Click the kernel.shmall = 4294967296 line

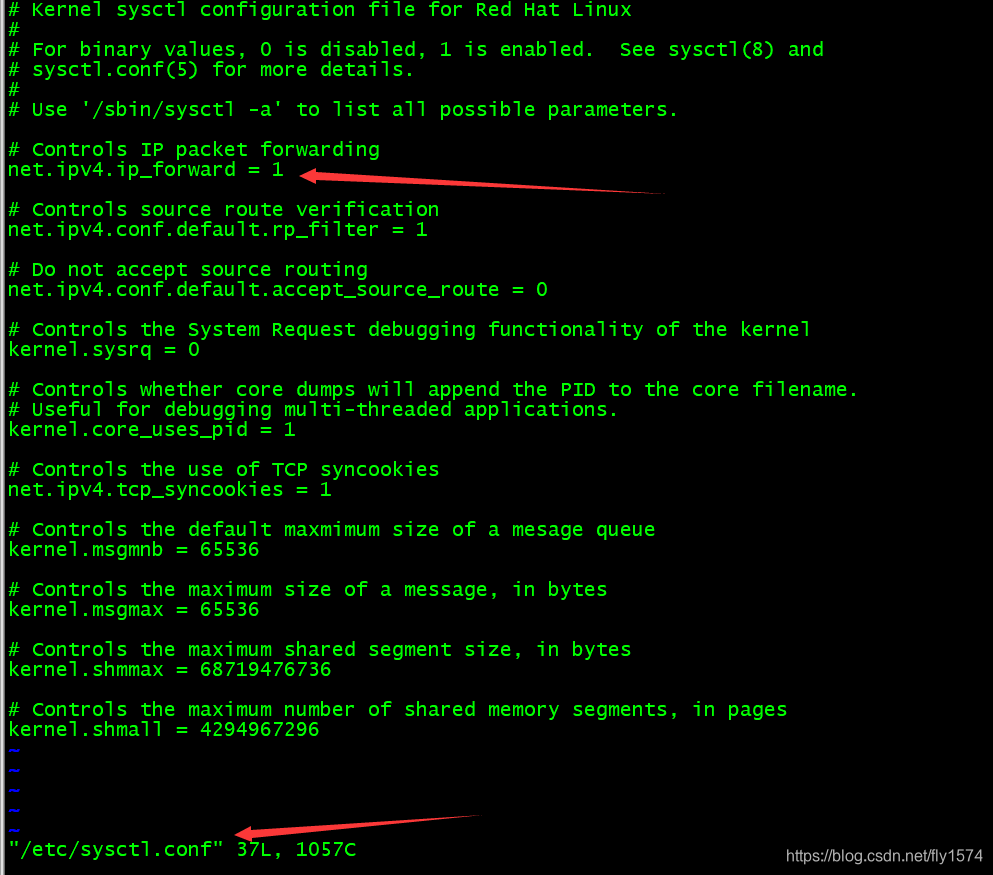[x=163, y=730]
